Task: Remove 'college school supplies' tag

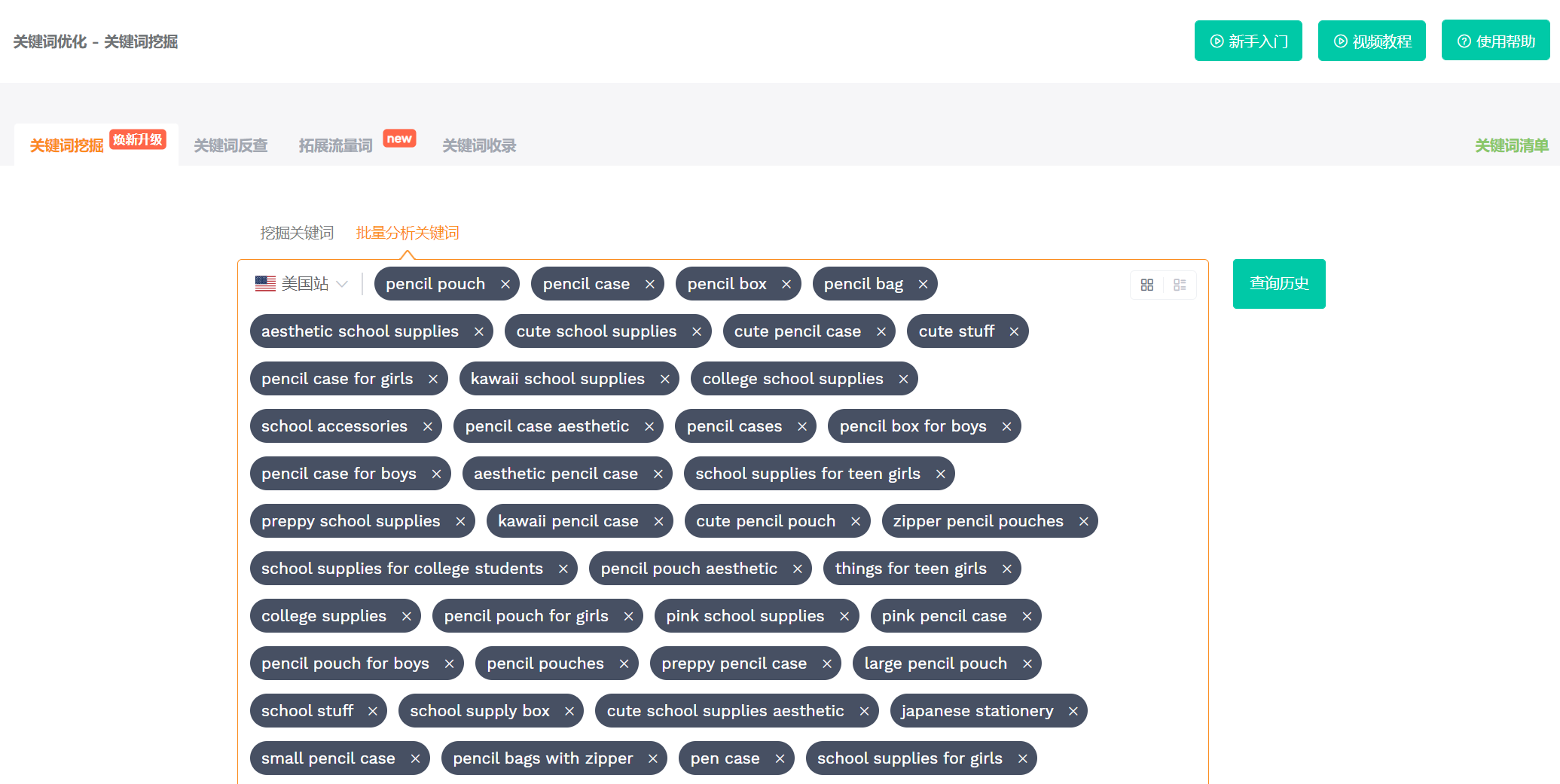Action: click(903, 380)
